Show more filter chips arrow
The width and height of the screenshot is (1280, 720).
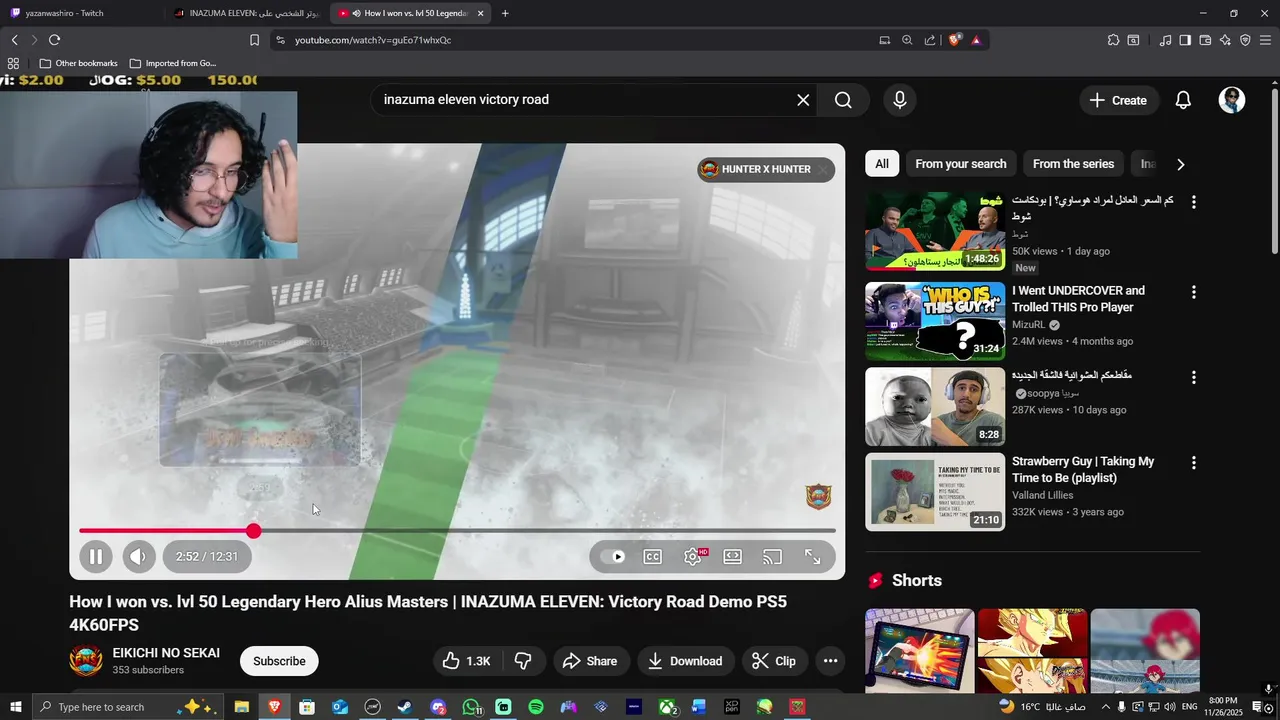coord(1180,164)
